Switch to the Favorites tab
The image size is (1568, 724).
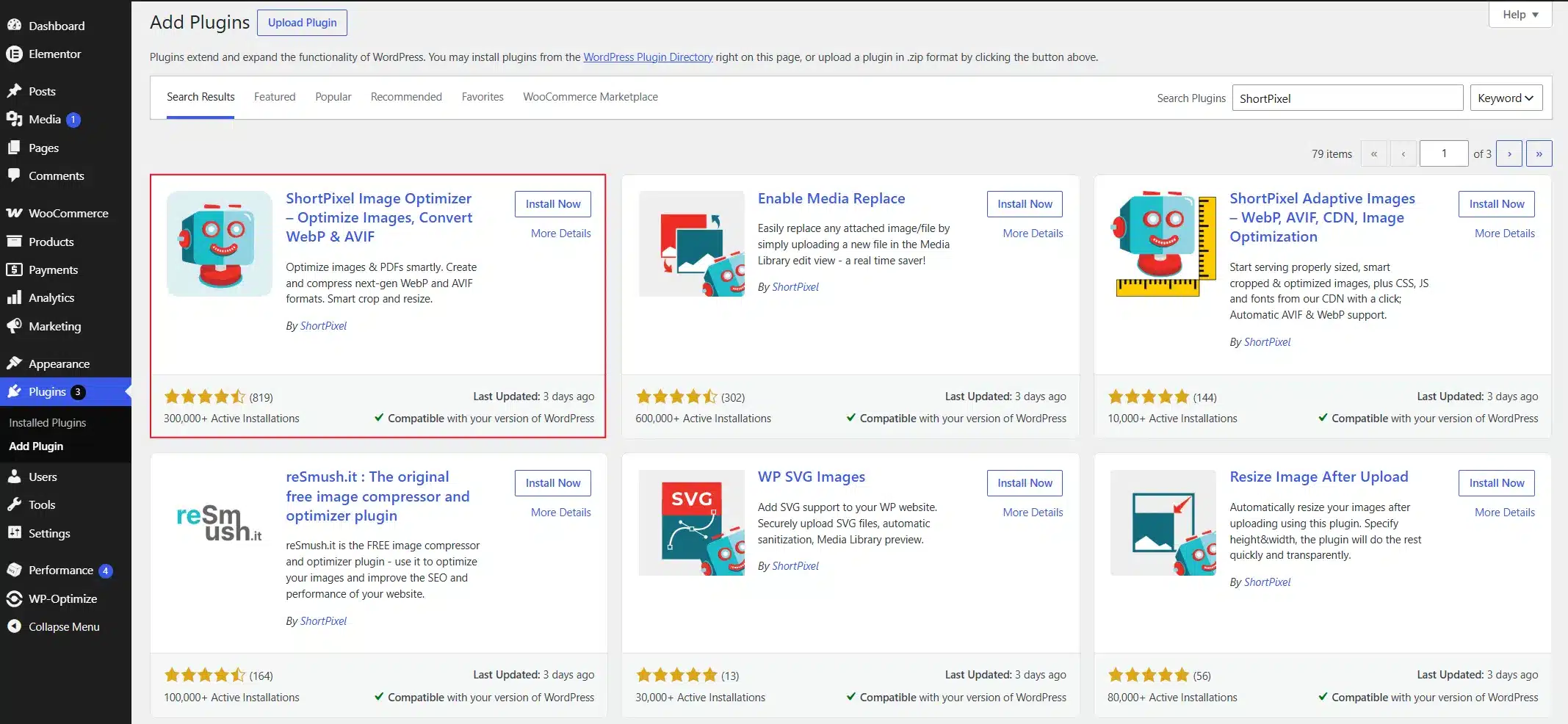pos(483,97)
